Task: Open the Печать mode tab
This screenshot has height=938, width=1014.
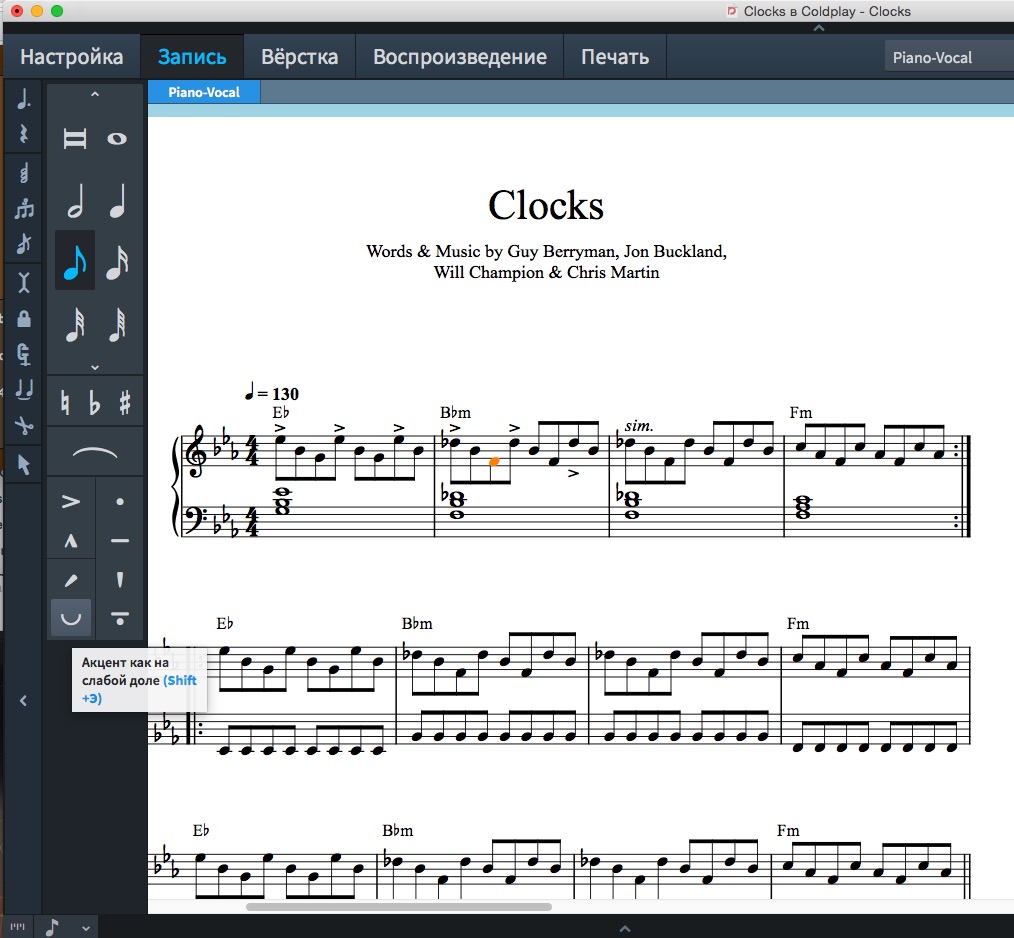Action: (x=615, y=57)
